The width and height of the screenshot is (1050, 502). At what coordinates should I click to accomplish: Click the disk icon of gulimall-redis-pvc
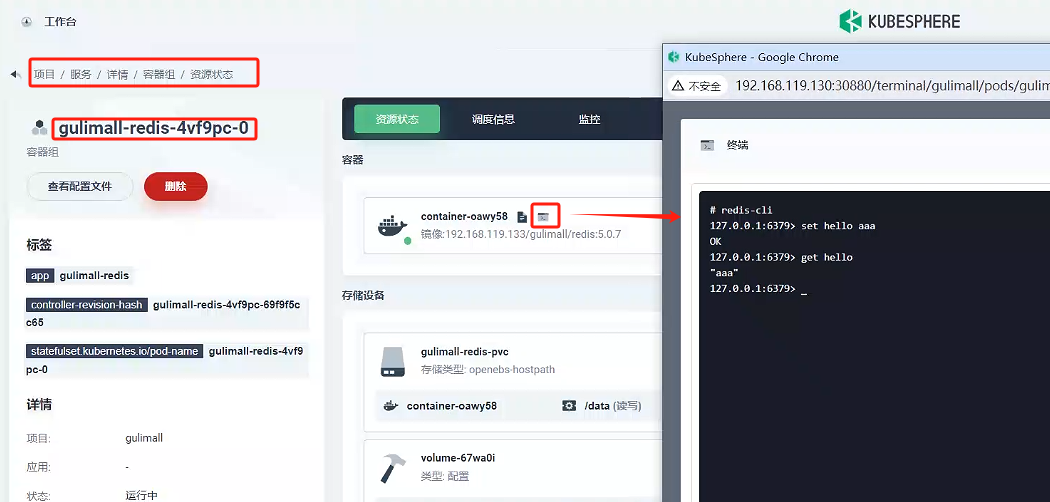click(395, 361)
